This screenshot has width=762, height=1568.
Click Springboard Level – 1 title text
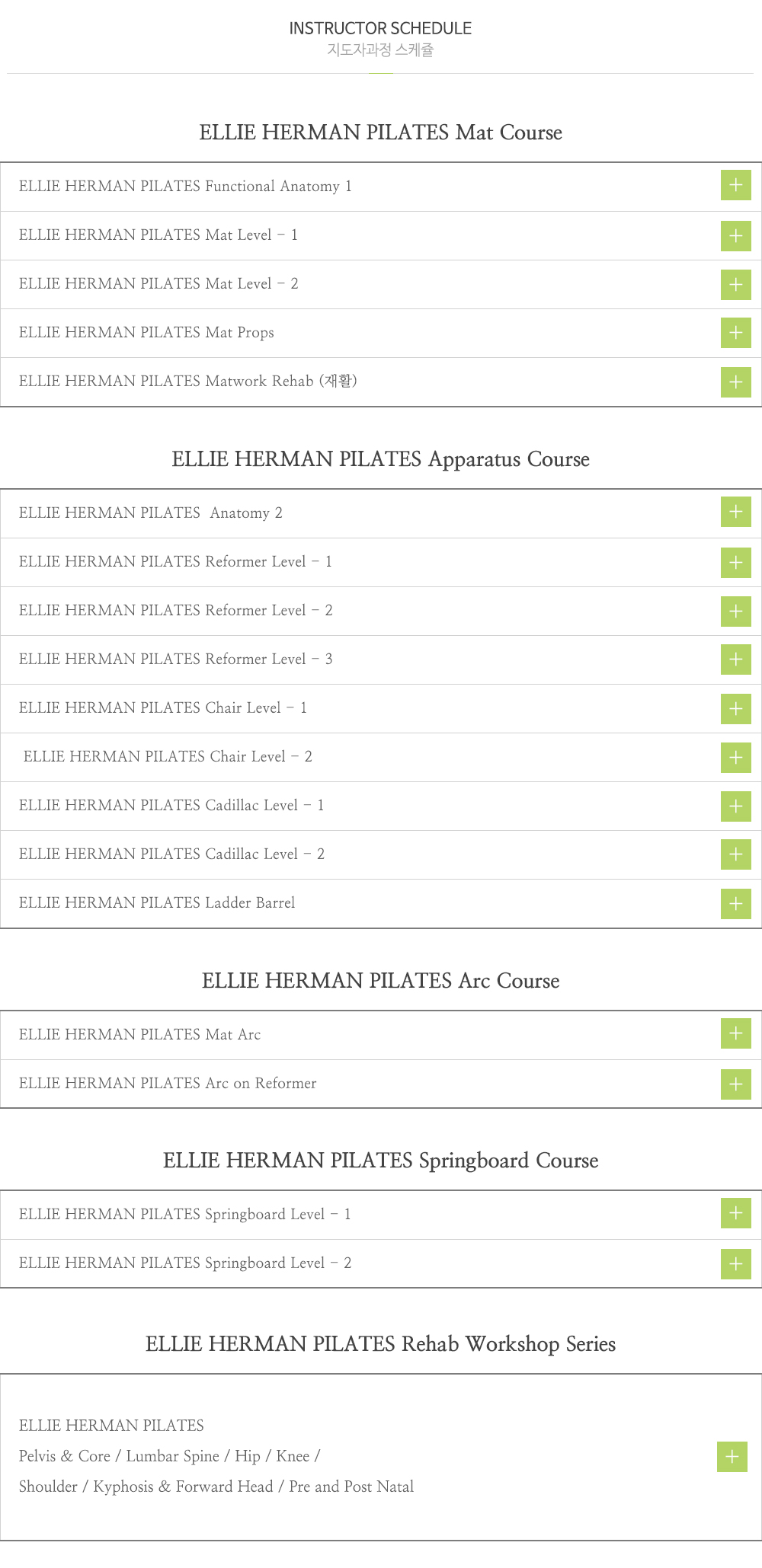[x=185, y=1214]
